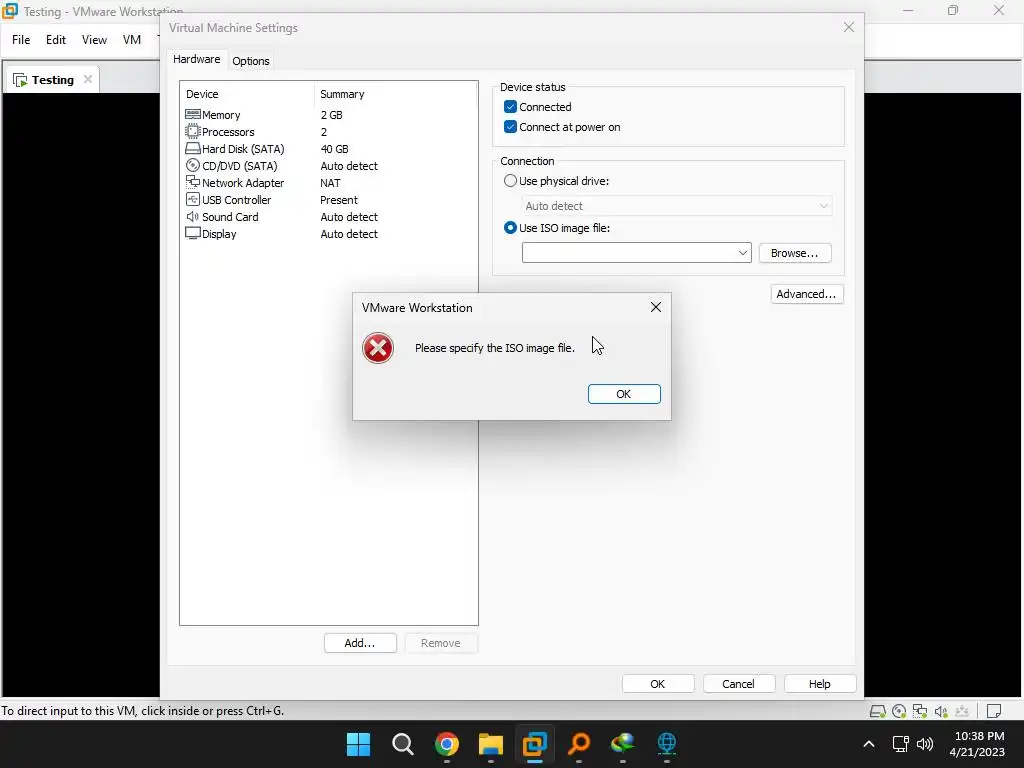1024x768 pixels.
Task: Click the network tray icon
Action: coord(901,744)
